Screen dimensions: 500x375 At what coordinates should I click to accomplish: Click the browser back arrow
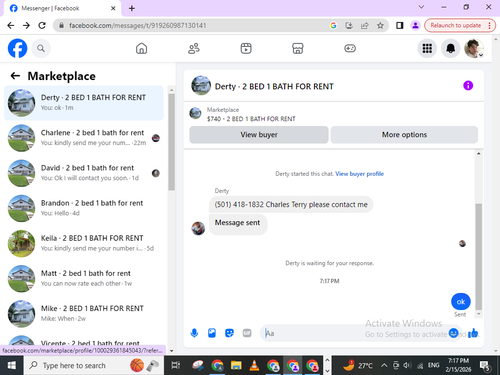pos(11,25)
